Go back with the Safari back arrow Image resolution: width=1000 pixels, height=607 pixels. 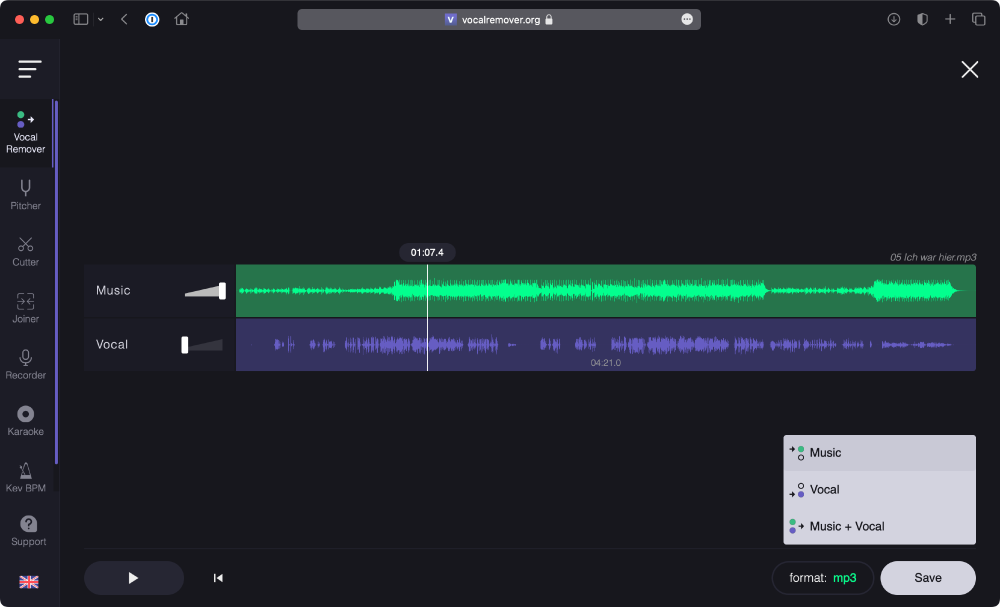click(124, 19)
